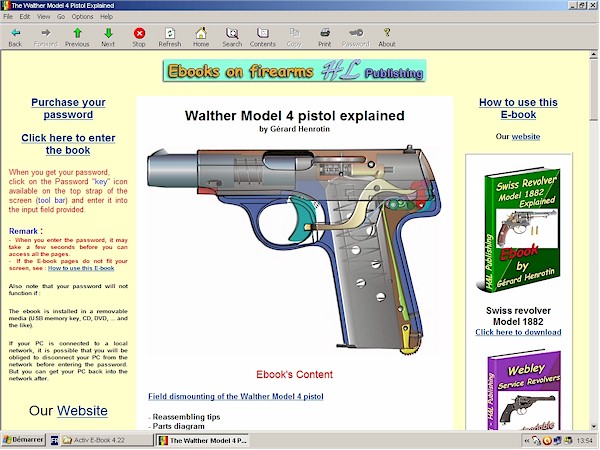Click the Walther Model 4 cutaway illustration
The height and width of the screenshot is (450, 600).
pos(294,249)
